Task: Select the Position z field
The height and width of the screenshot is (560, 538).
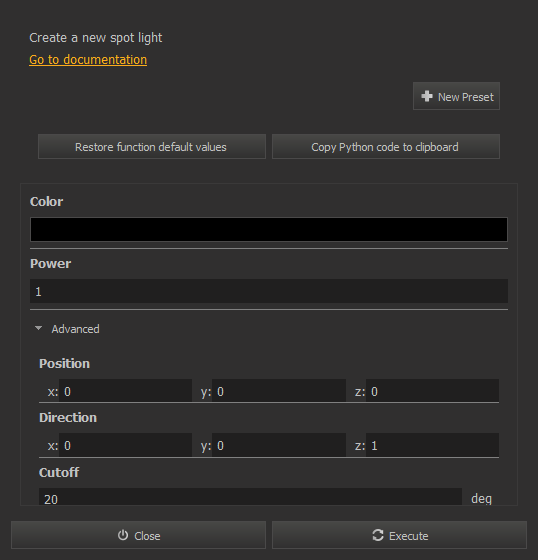Action: (432, 391)
